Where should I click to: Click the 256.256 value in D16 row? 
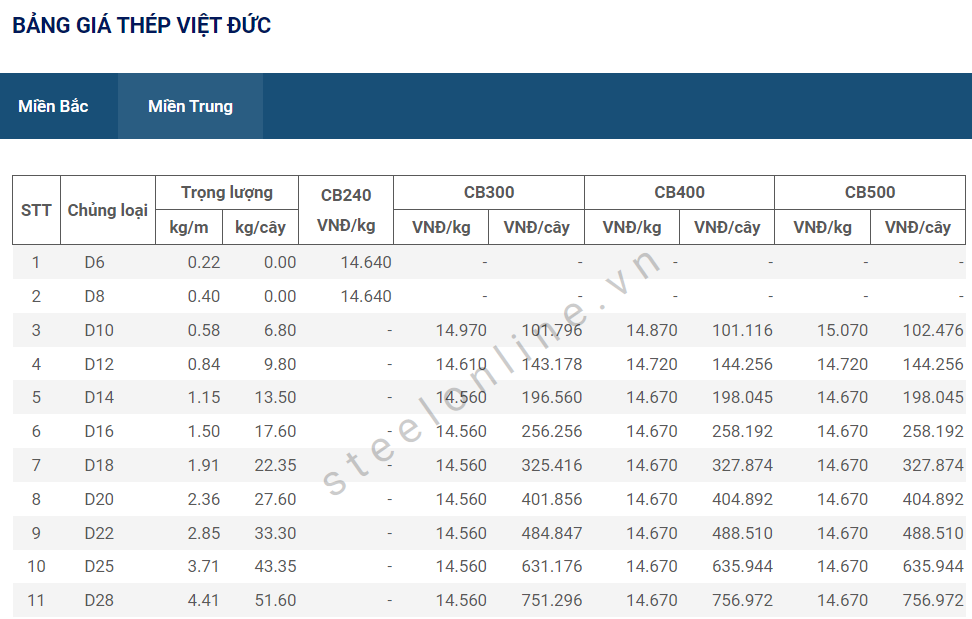point(552,431)
